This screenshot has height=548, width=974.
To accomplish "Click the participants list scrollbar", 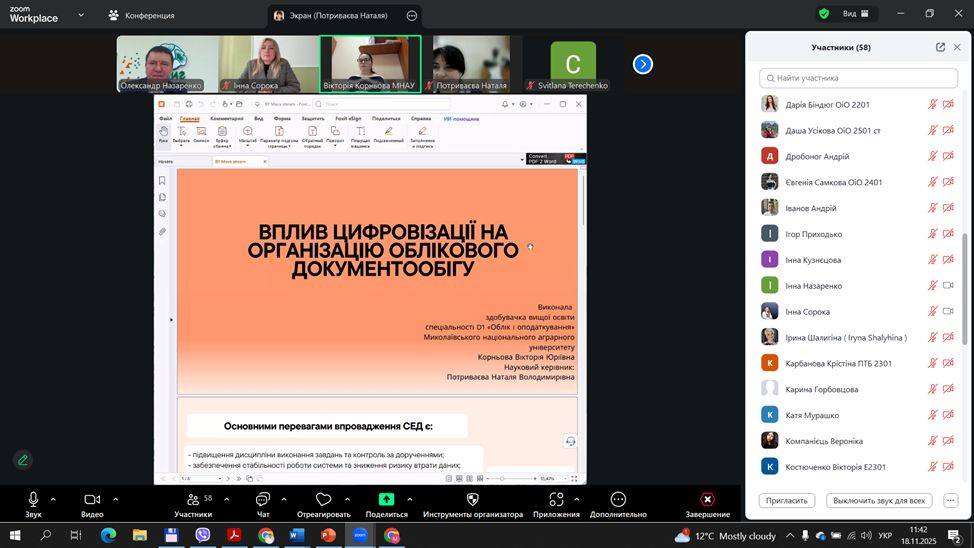I will click(x=965, y=289).
